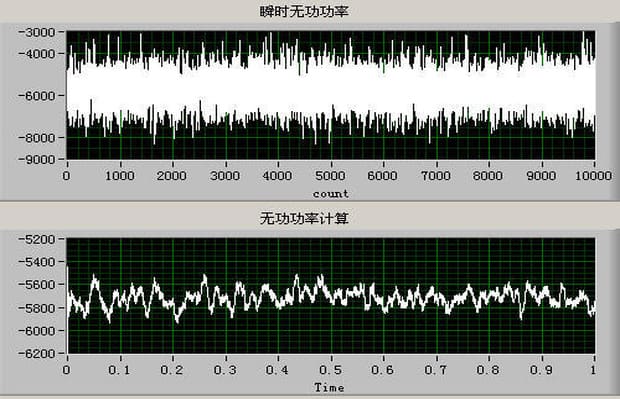Click inside the instantaneous reactive power plot area
620x399 pixels.
(x=331, y=95)
